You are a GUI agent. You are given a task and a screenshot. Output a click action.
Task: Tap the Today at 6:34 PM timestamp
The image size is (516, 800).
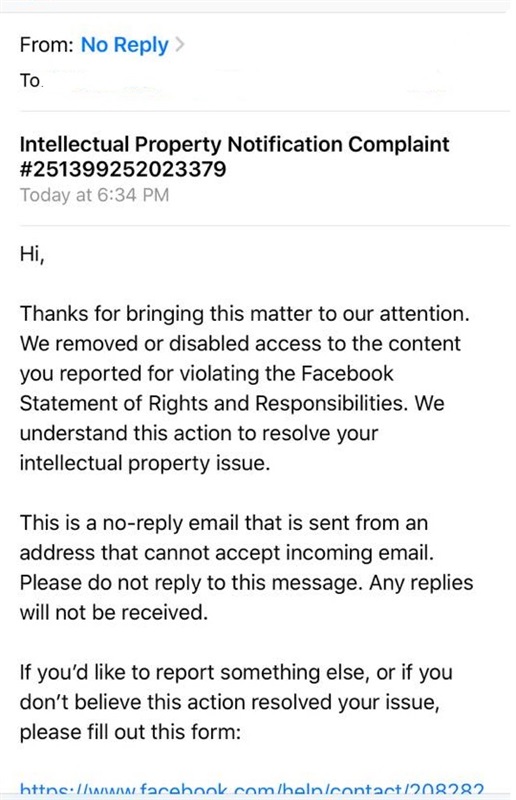click(x=94, y=195)
